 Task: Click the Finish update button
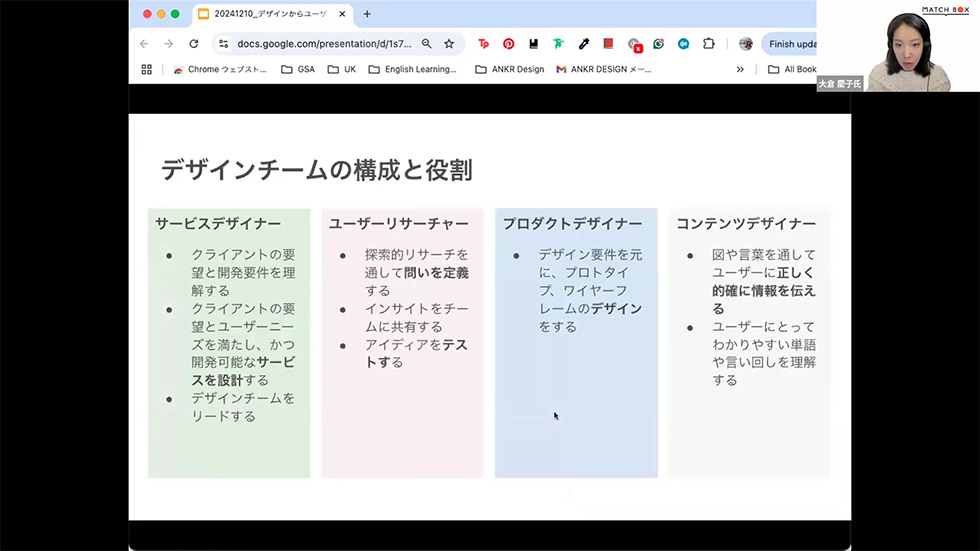tap(790, 44)
